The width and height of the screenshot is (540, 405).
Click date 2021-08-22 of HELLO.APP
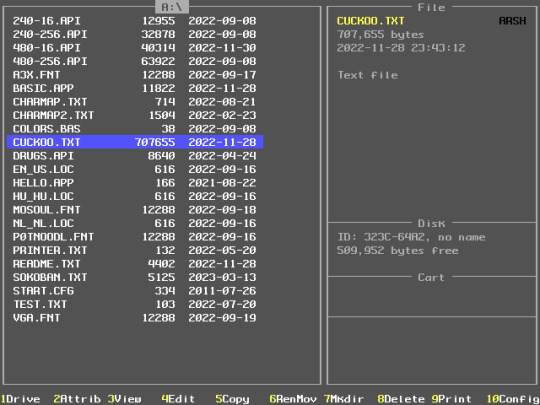tap(222, 183)
